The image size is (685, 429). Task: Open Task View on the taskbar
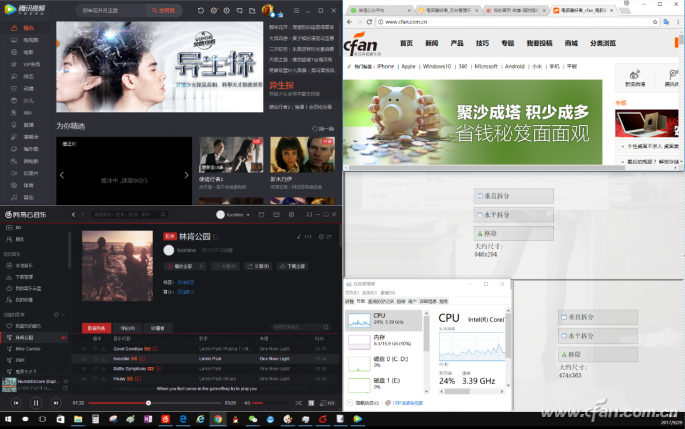[42, 419]
